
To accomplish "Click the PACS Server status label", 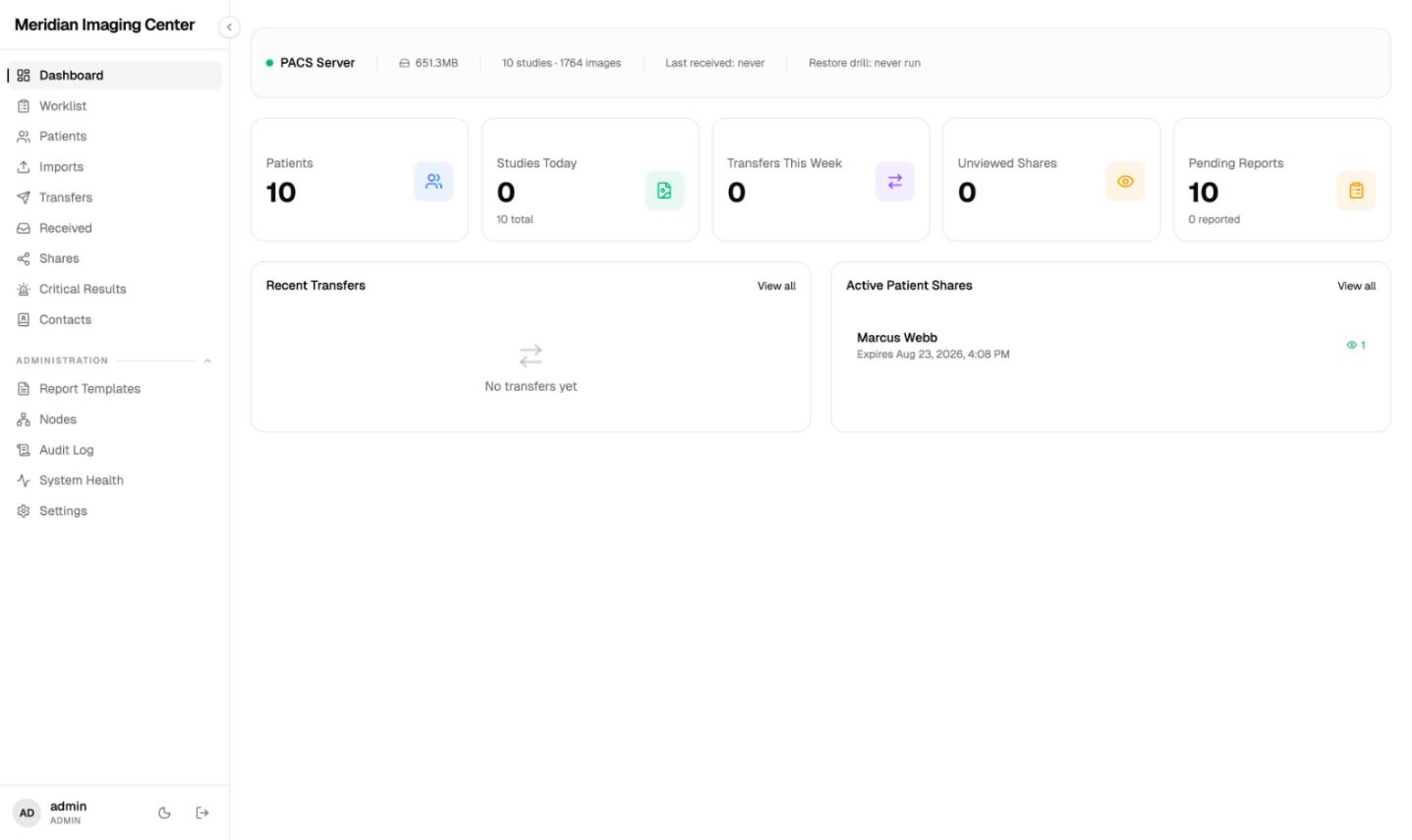I will [317, 63].
